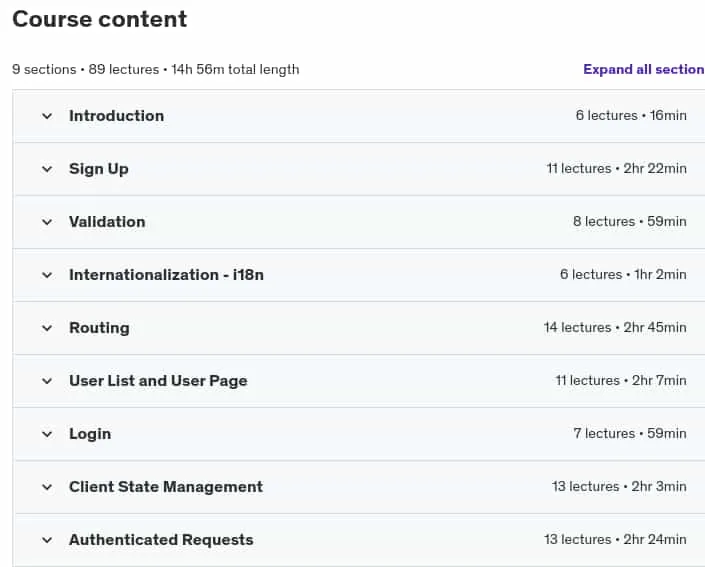The image size is (705, 567).
Task: Open User List and User Page section
Action: [158, 381]
